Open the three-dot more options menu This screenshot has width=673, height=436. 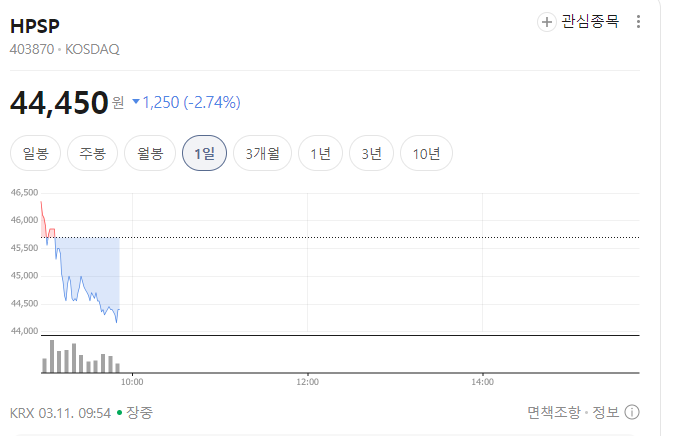tap(638, 21)
